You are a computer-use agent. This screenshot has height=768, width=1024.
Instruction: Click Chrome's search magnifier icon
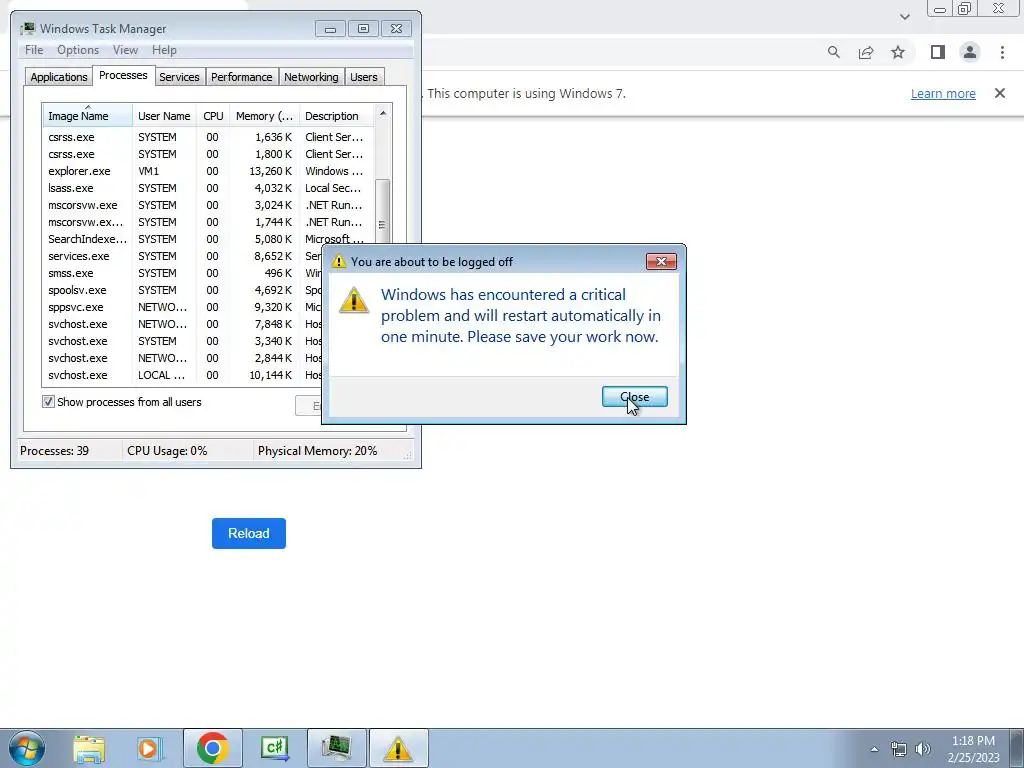point(833,52)
